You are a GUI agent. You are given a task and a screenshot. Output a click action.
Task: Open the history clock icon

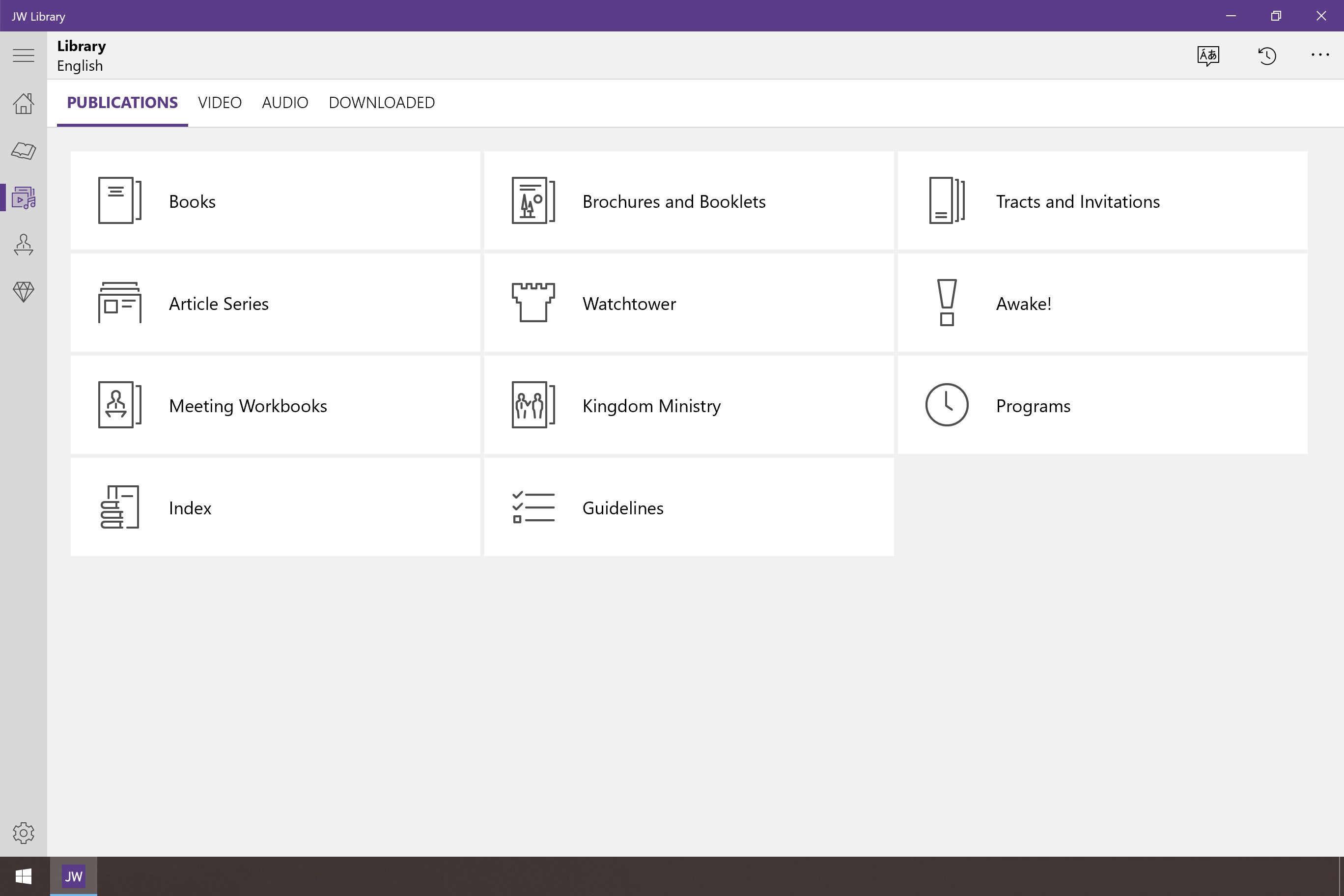coord(1266,56)
